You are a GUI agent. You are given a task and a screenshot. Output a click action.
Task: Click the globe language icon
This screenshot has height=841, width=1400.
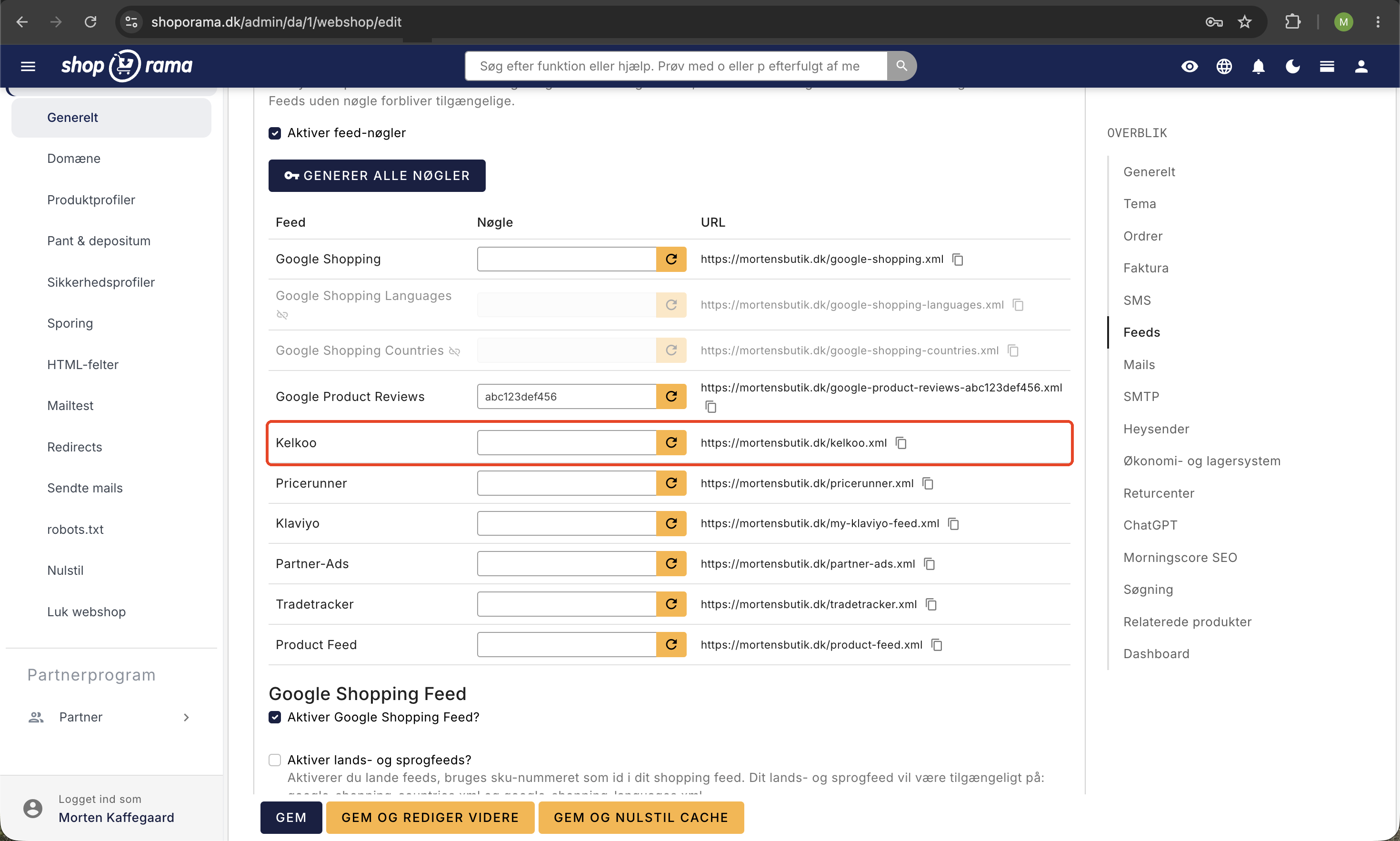(x=1224, y=66)
